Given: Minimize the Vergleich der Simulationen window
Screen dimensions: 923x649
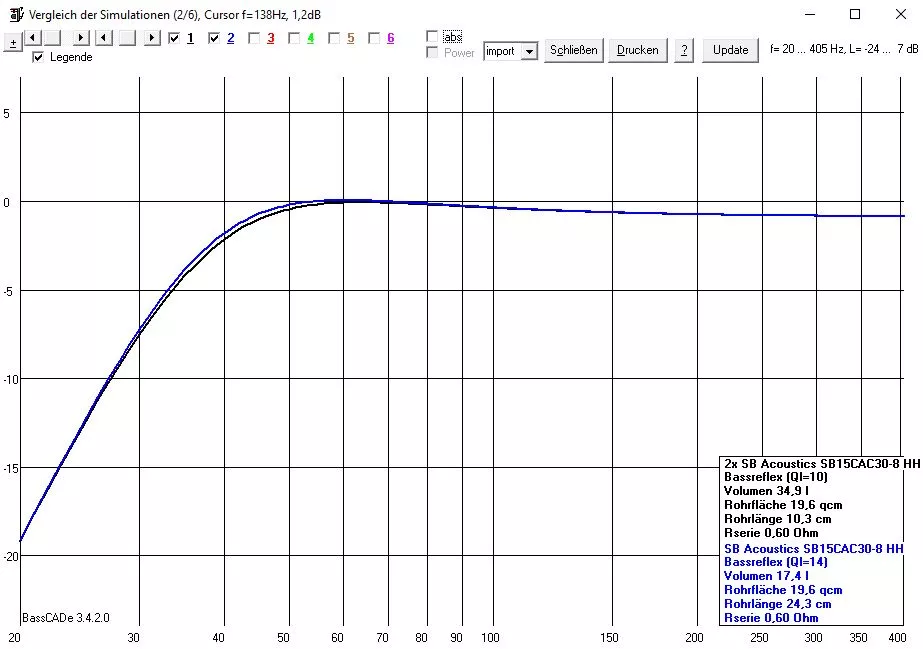Looking at the screenshot, I should pyautogui.click(x=810, y=14).
